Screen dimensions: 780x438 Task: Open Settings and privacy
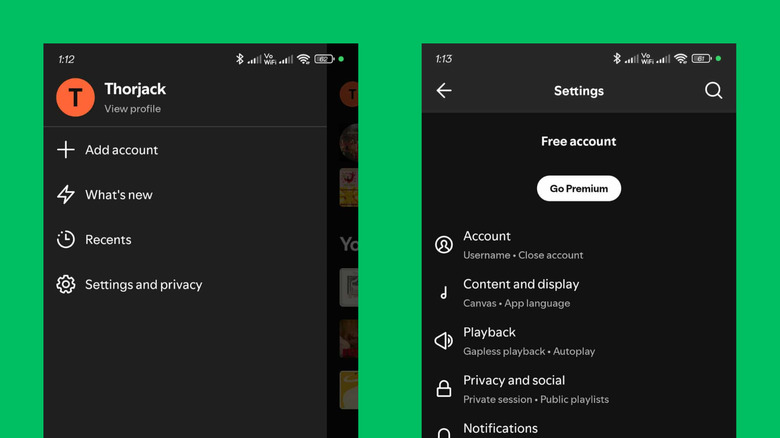185,284
